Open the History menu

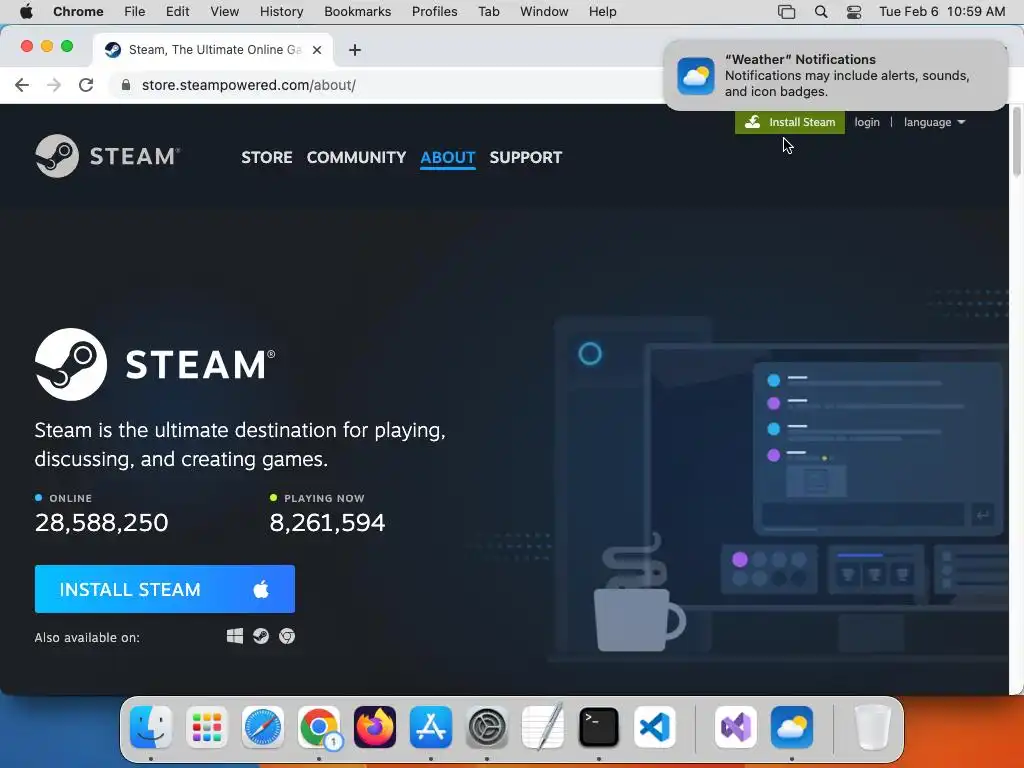tap(281, 11)
